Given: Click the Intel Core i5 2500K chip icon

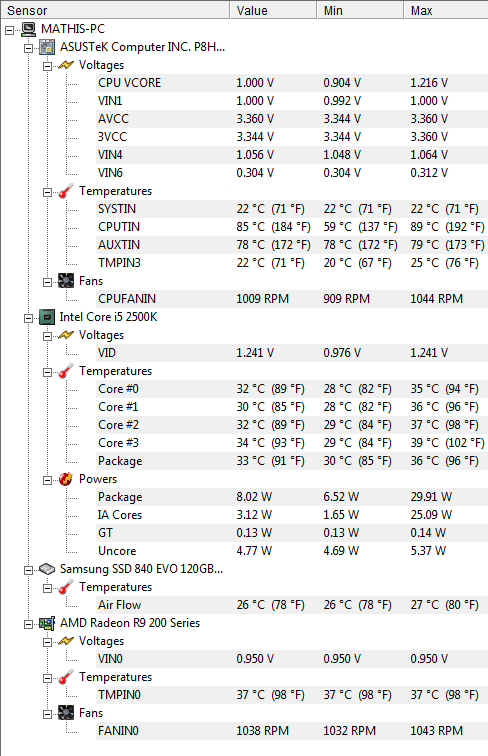Looking at the screenshot, I should 47,317.
